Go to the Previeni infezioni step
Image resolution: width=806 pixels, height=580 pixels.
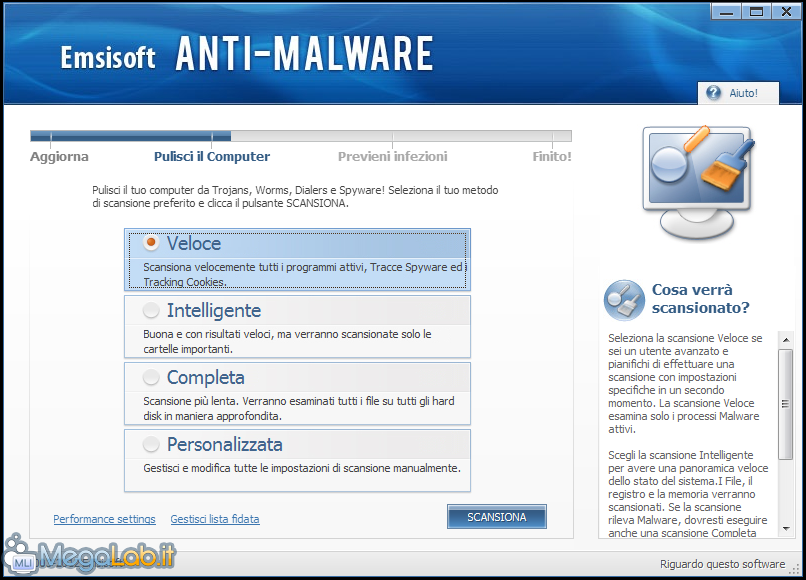point(392,156)
